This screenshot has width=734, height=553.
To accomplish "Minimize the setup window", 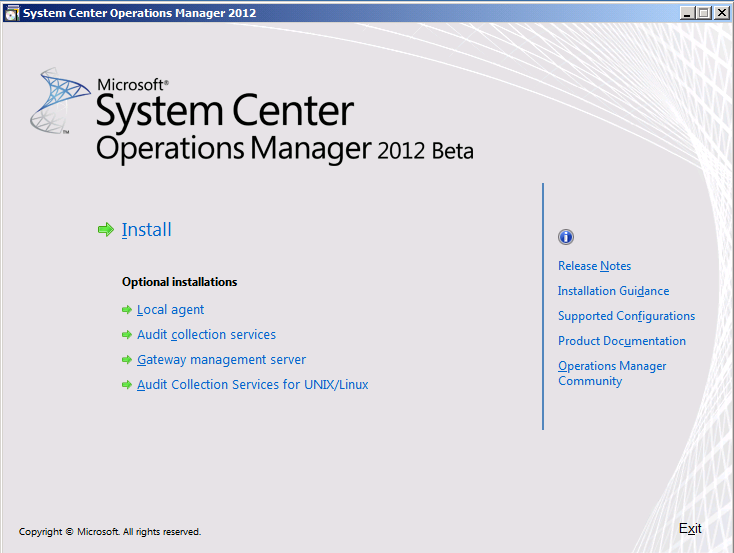I will (x=686, y=13).
